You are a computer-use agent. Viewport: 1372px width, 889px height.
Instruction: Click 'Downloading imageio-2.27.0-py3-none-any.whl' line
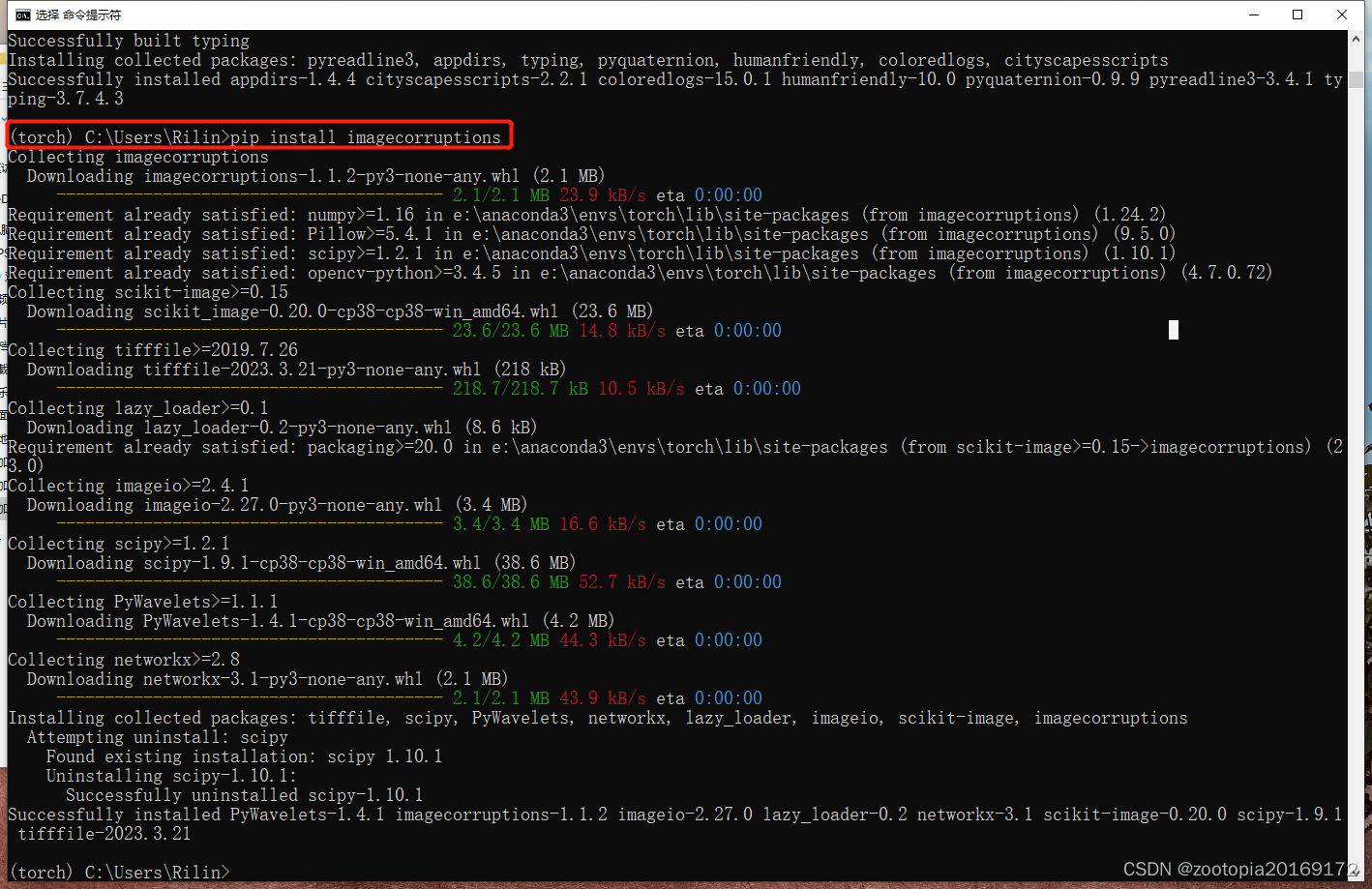[x=277, y=505]
